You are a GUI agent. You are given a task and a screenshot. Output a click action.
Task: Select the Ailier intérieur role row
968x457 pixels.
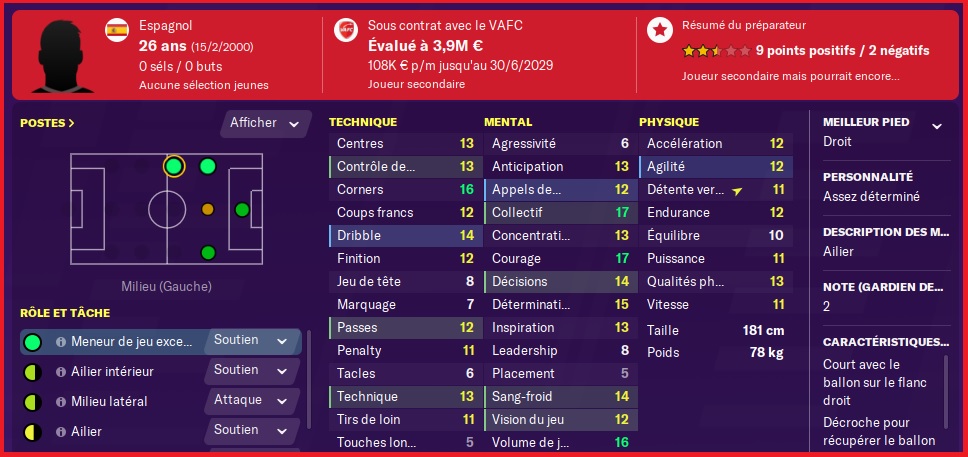pyautogui.click(x=161, y=372)
